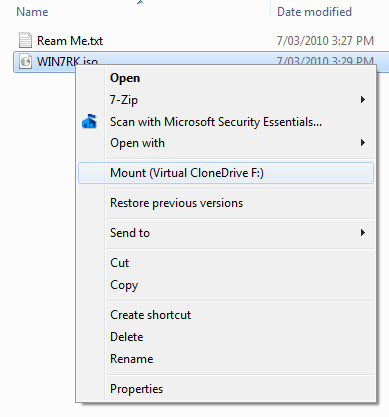Open the Send to menu entry
The height and width of the screenshot is (417, 389).
pyautogui.click(x=226, y=233)
